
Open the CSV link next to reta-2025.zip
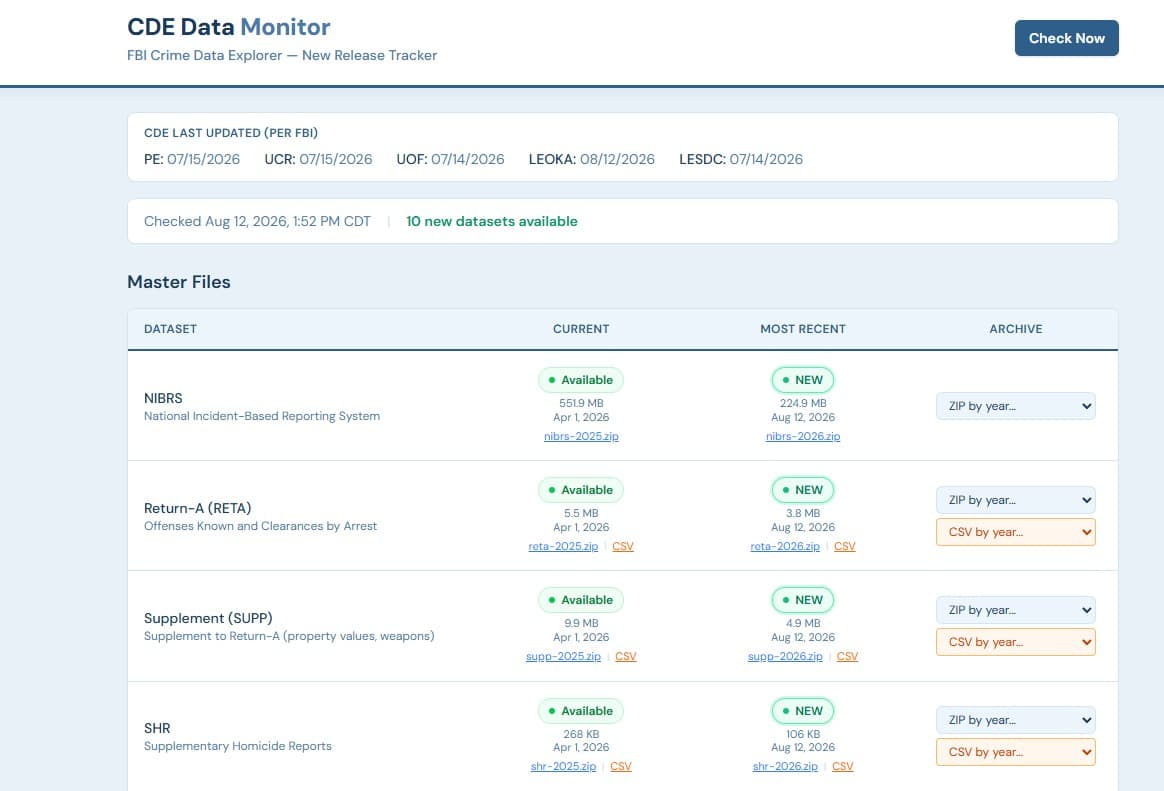[x=623, y=546]
